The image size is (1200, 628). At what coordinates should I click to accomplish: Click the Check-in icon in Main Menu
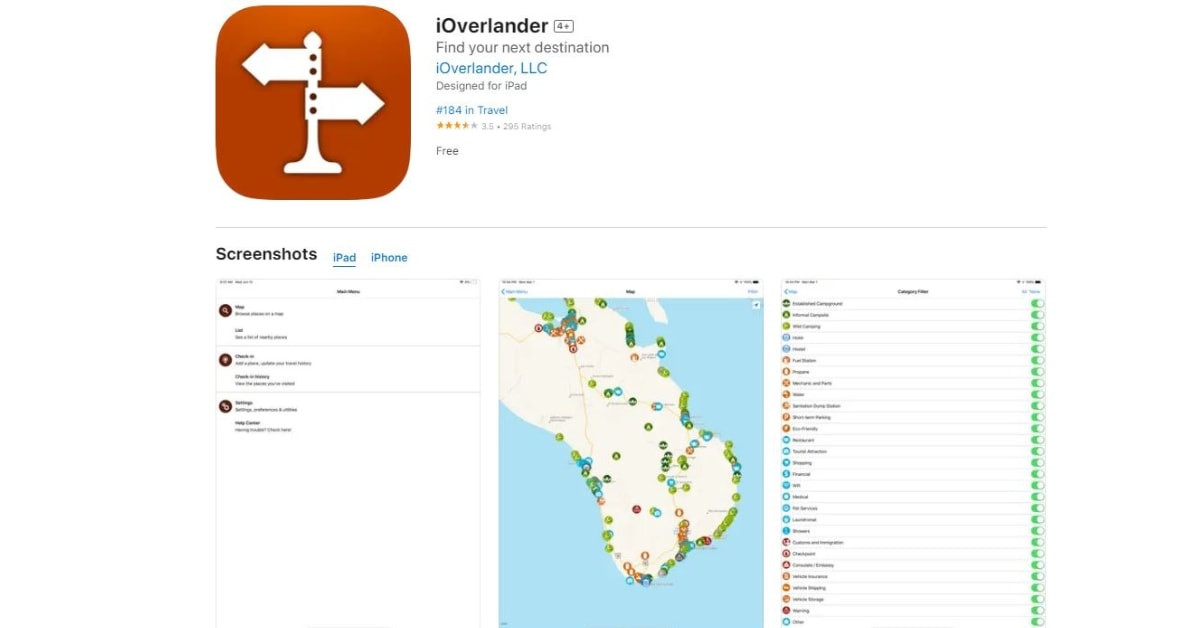pos(225,359)
